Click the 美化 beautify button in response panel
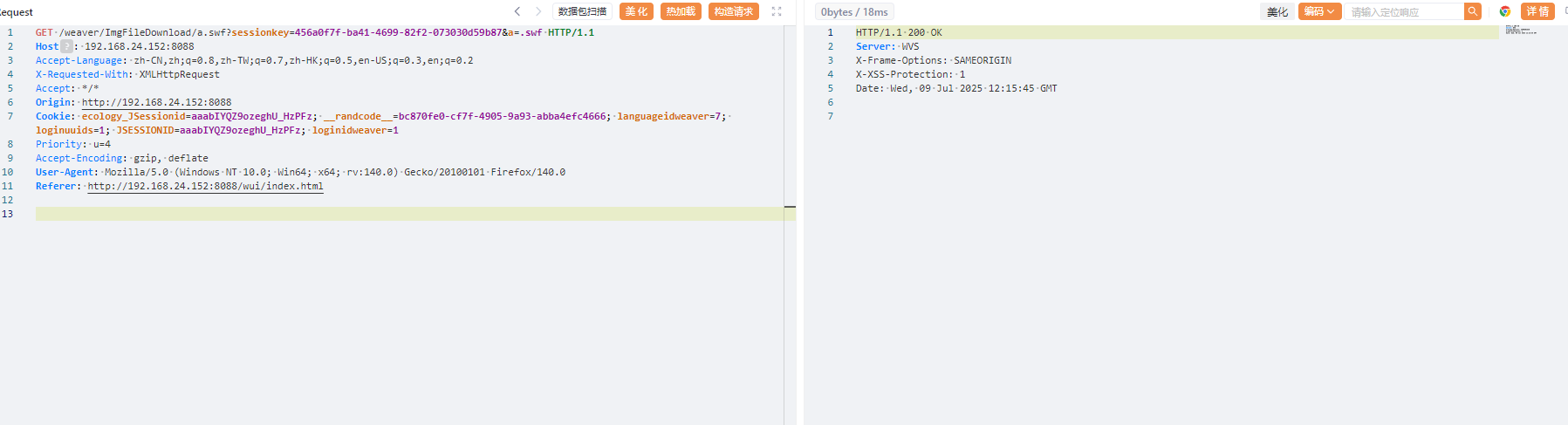 coord(1277,11)
